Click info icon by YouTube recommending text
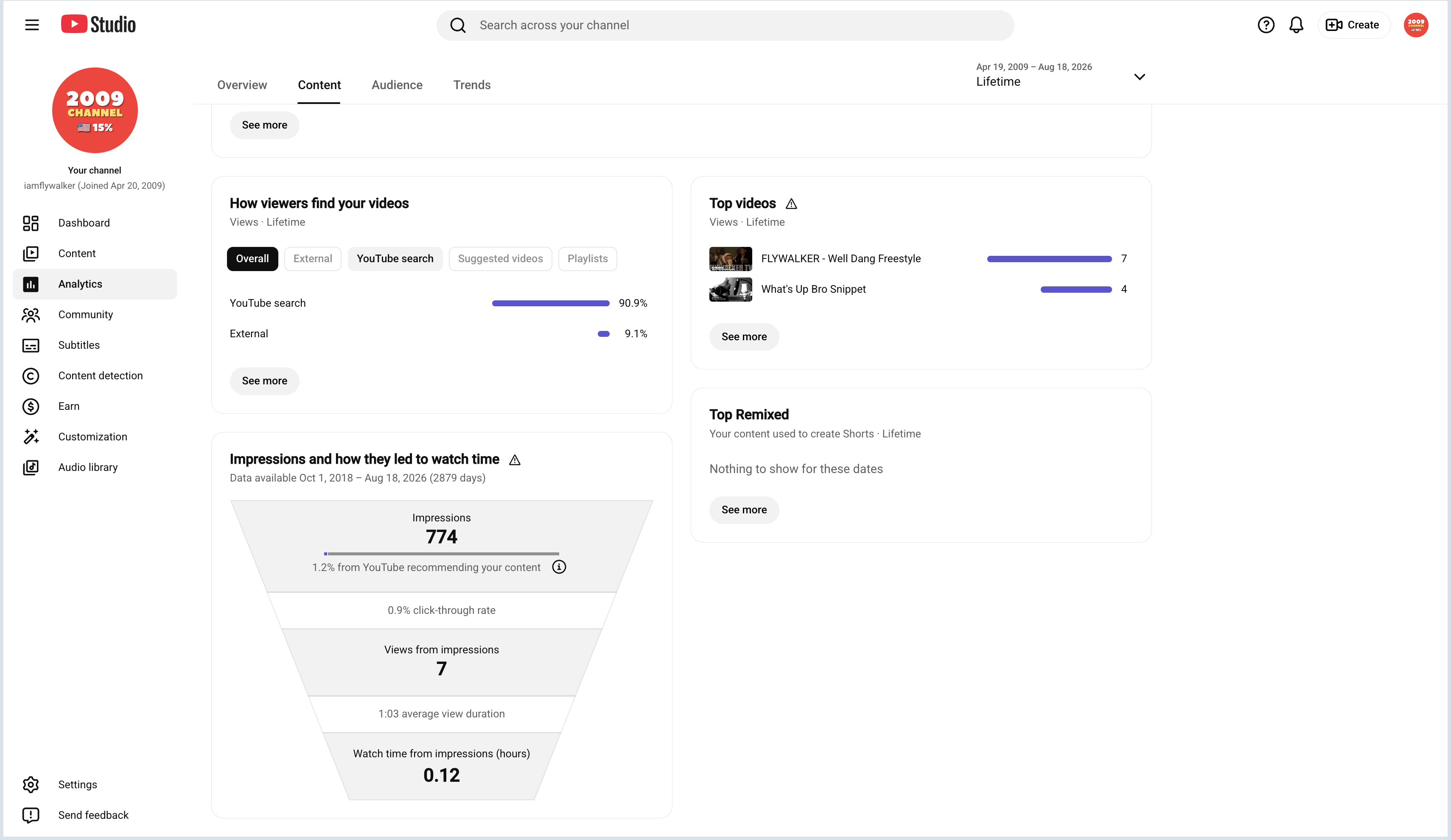Image resolution: width=1451 pixels, height=840 pixels. click(x=558, y=567)
